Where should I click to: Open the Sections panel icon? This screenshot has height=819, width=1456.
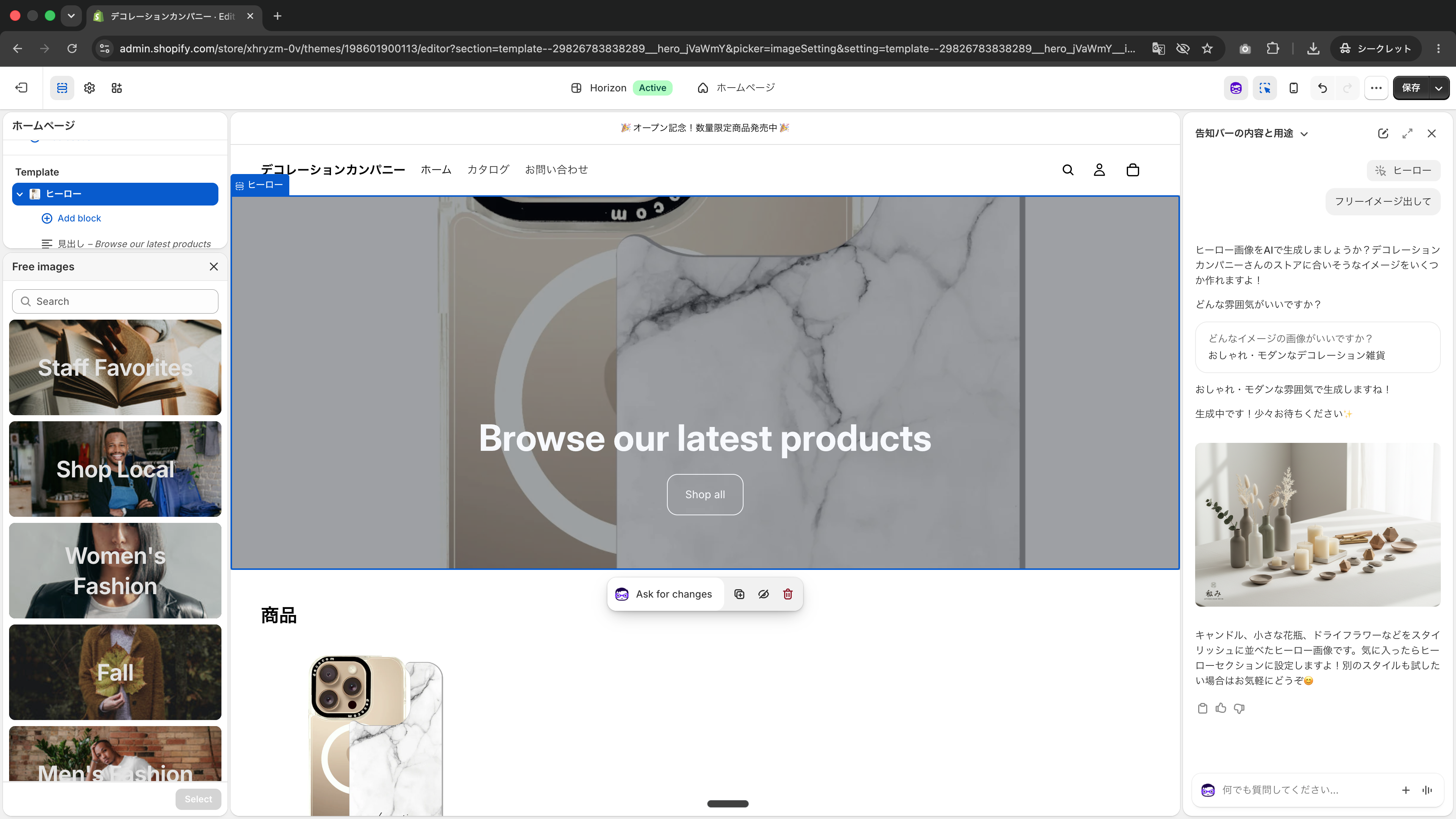[62, 88]
